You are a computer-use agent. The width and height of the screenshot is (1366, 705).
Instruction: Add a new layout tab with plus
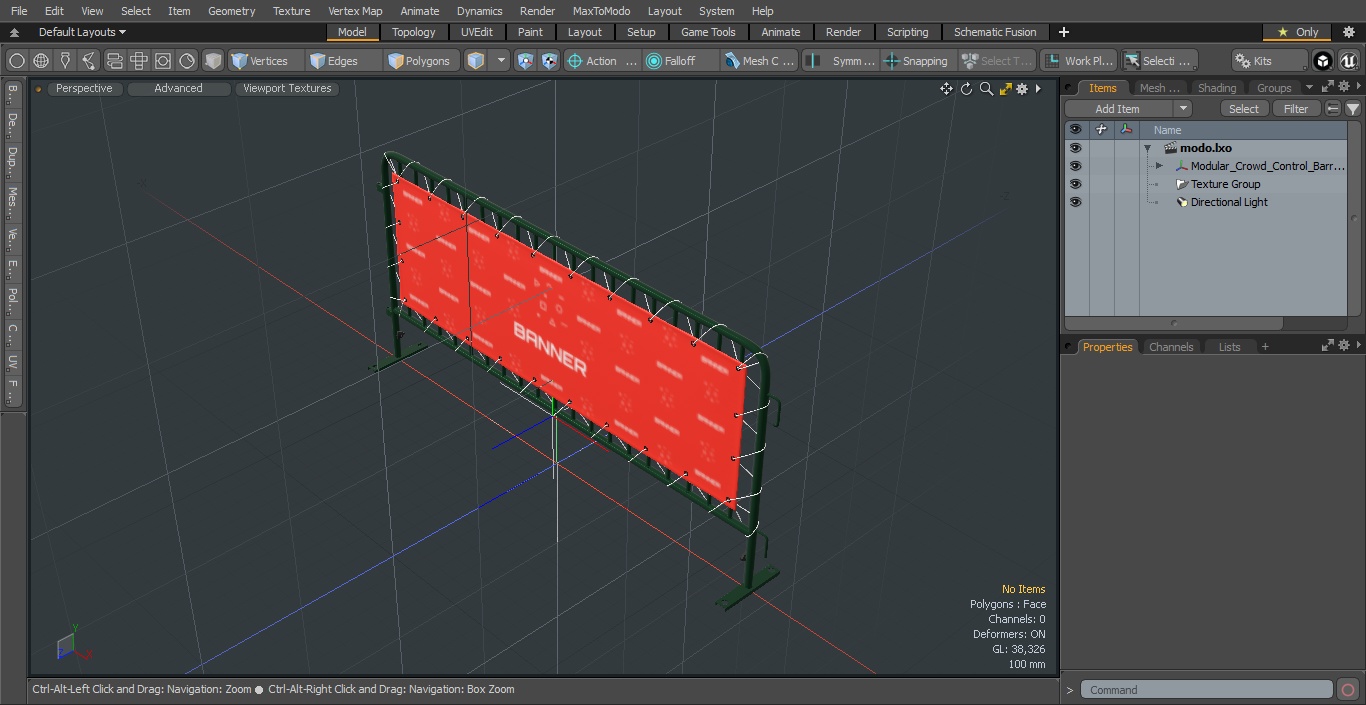pyautogui.click(x=1063, y=32)
